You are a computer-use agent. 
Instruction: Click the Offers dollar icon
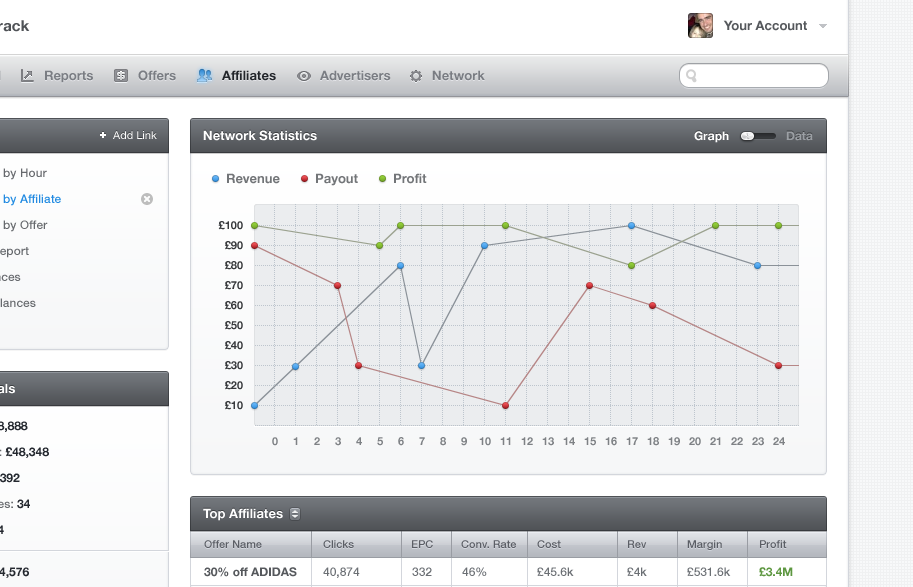pyautogui.click(x=121, y=76)
